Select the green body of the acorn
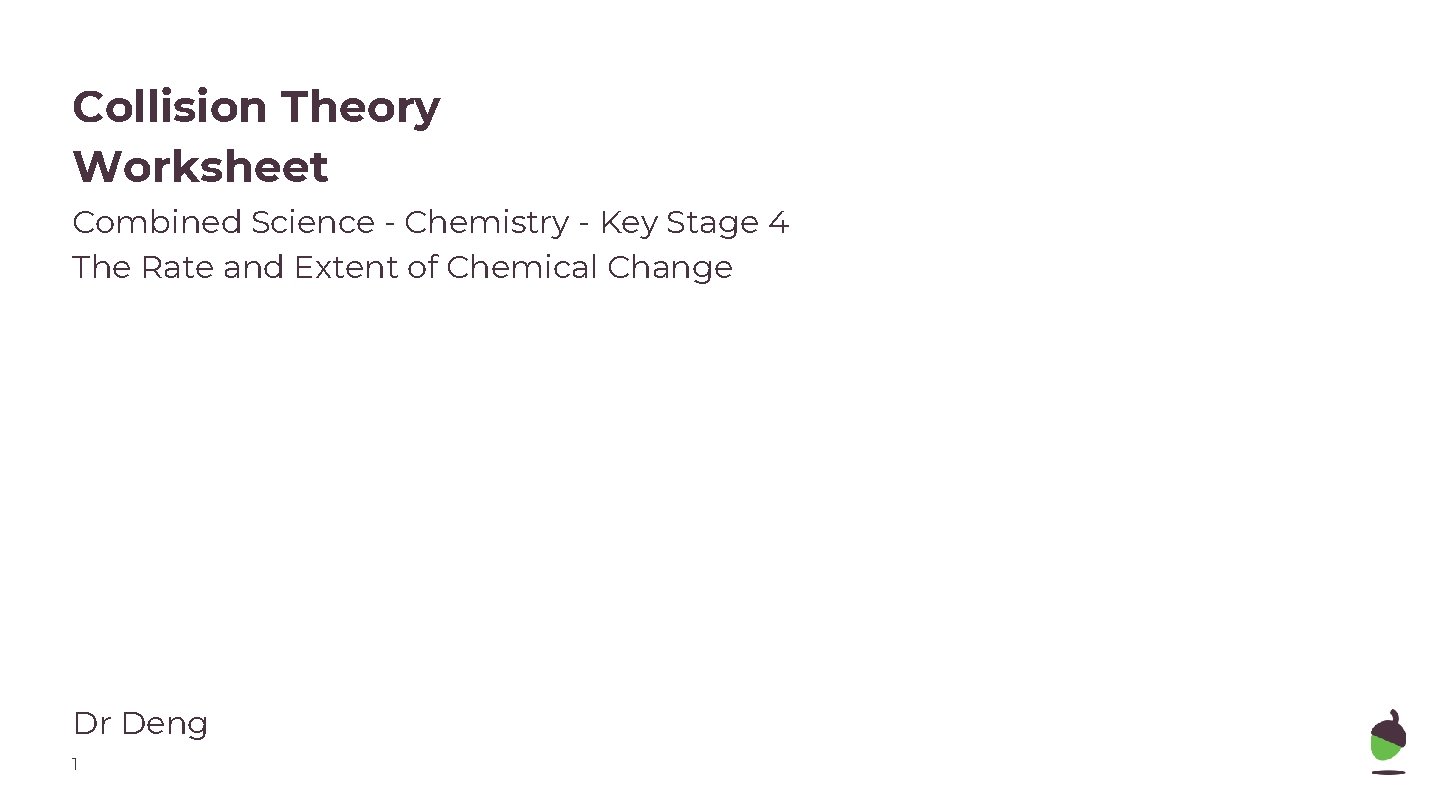This screenshot has width=1440, height=810. 1386,747
